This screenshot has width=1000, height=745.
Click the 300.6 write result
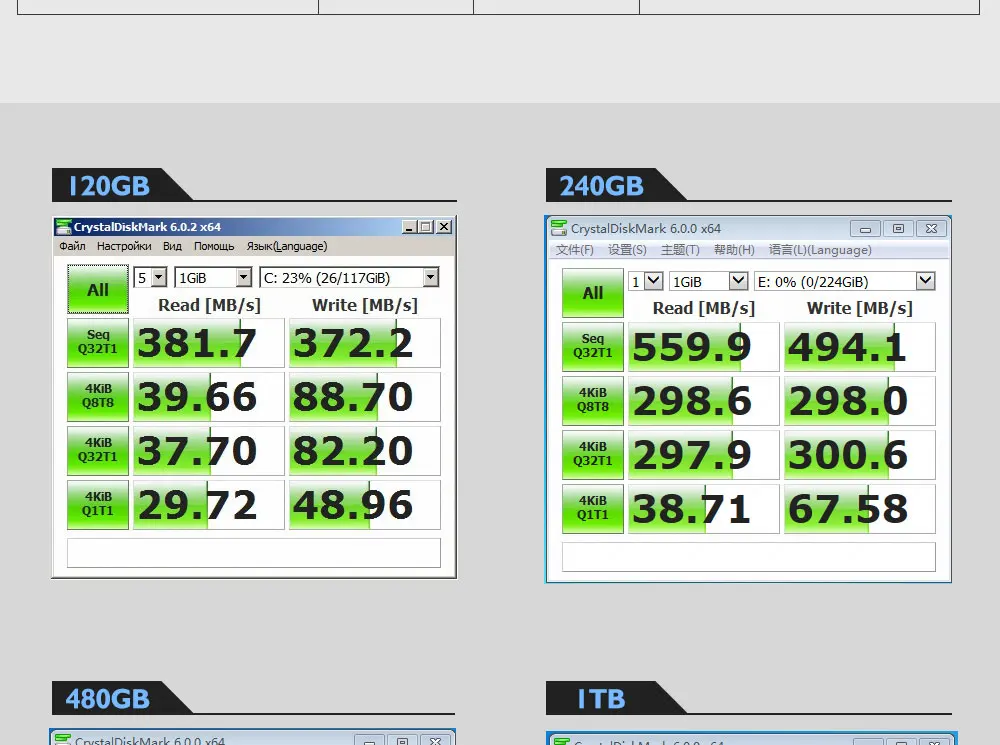[860, 455]
